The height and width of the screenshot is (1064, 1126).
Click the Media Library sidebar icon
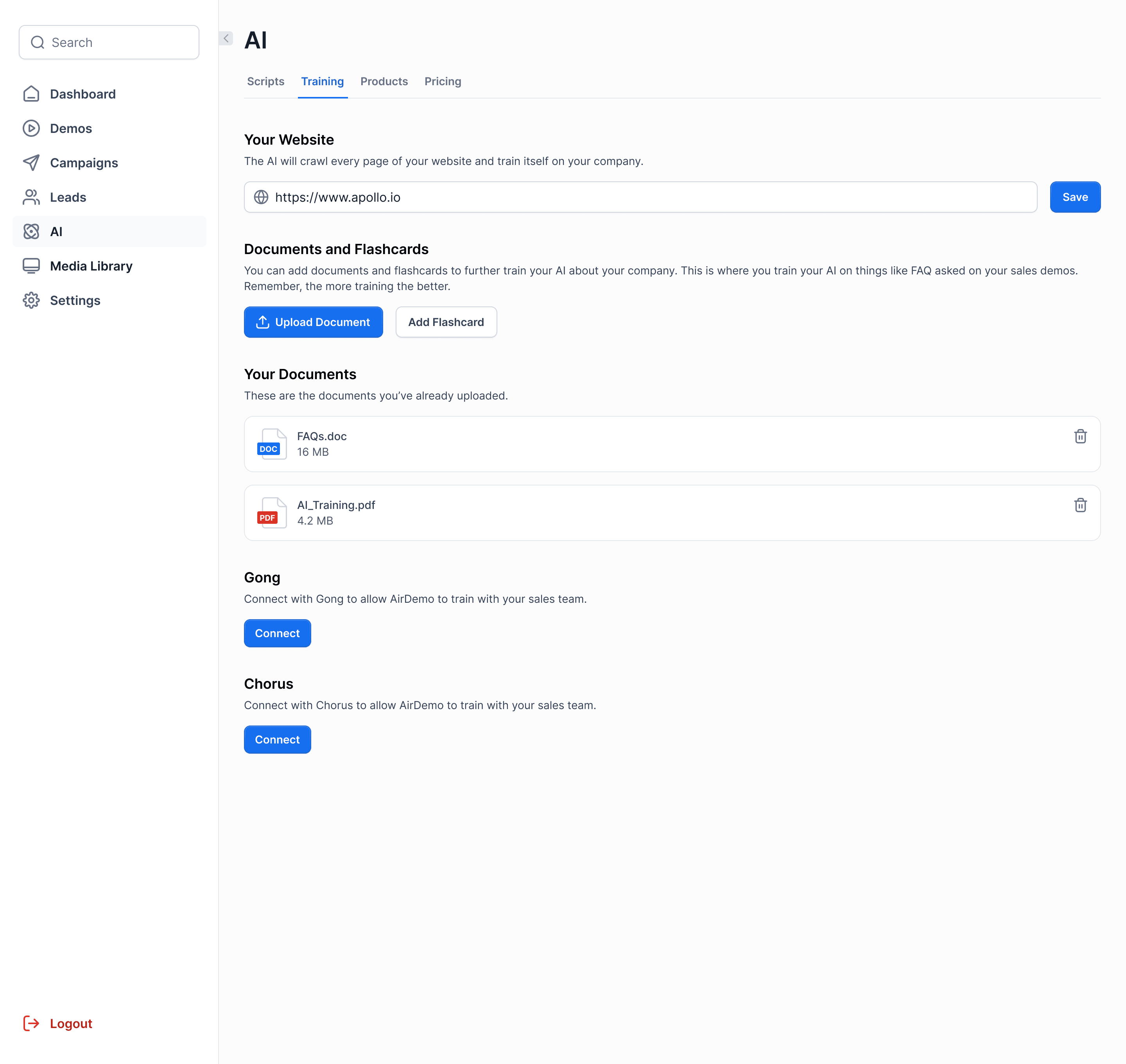click(x=32, y=265)
